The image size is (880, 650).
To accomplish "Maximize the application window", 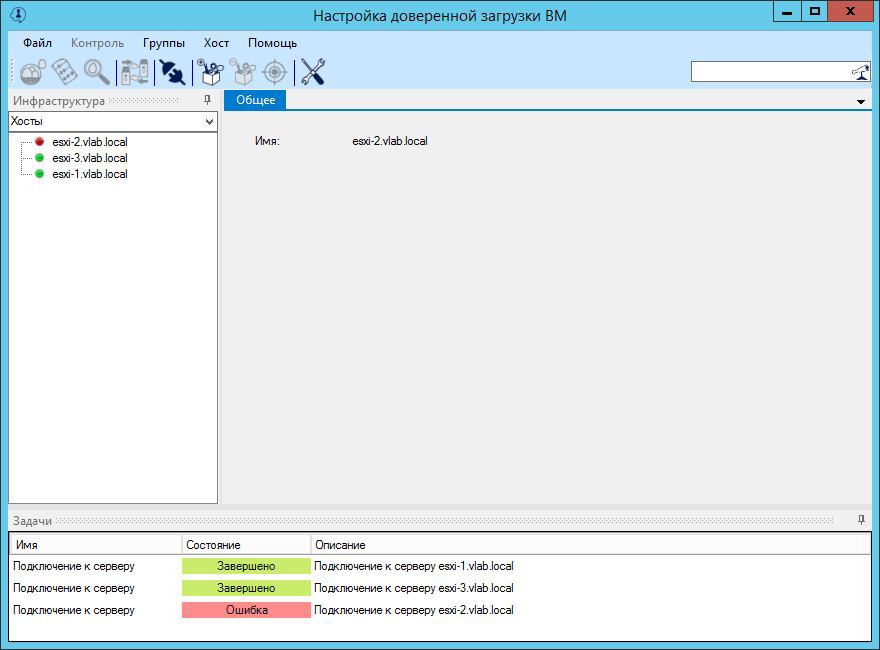I will (815, 11).
